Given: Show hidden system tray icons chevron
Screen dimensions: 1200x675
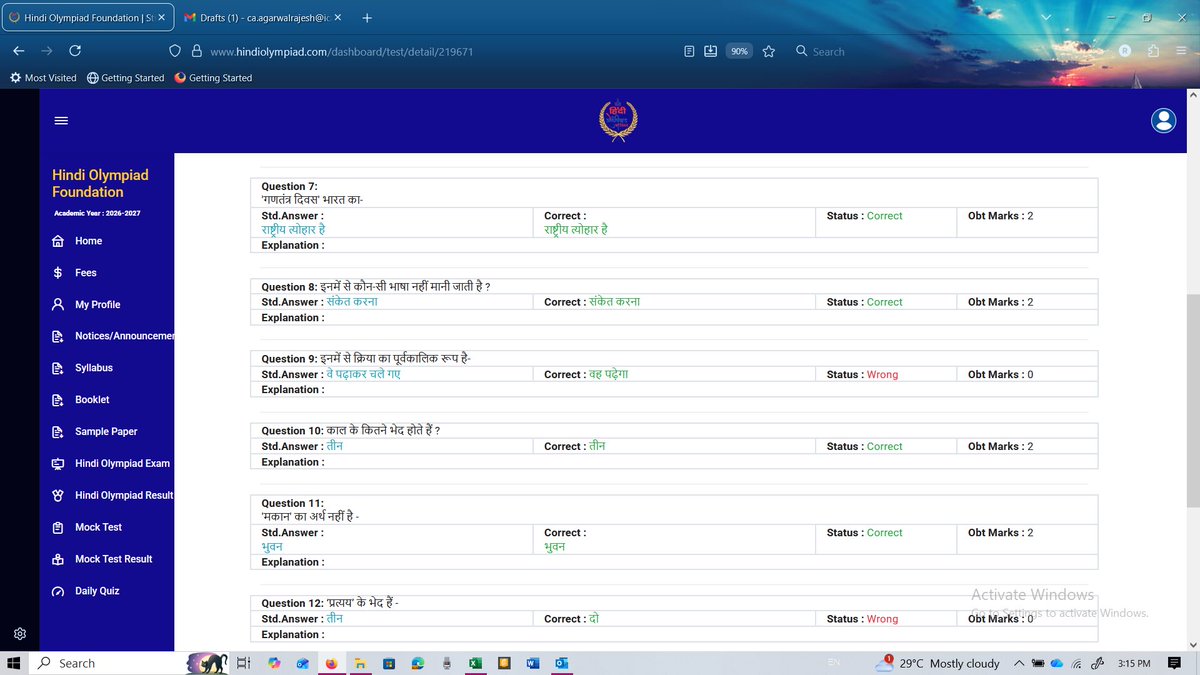Looking at the screenshot, I should (x=1019, y=663).
